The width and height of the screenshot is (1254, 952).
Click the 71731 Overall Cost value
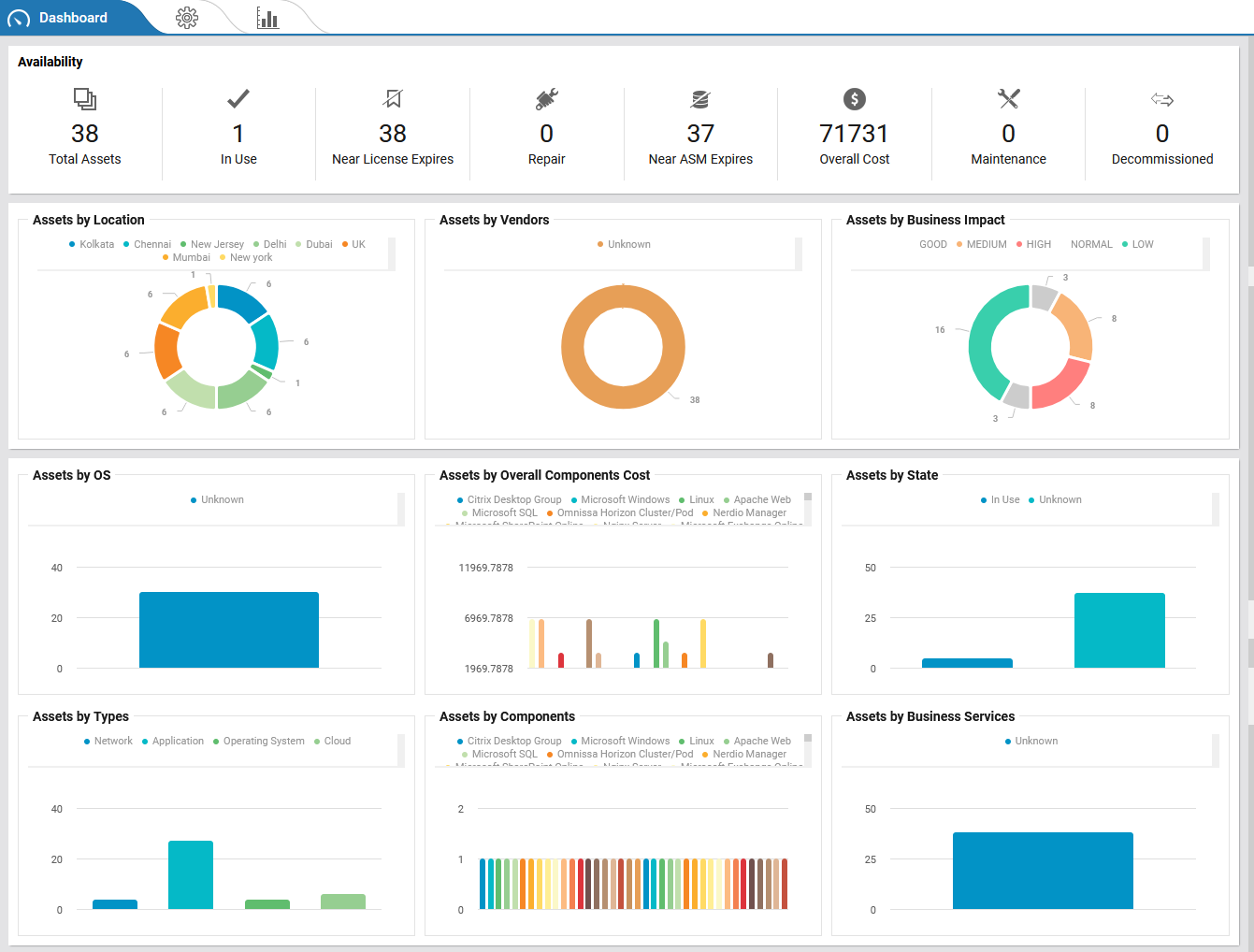pyautogui.click(x=854, y=134)
